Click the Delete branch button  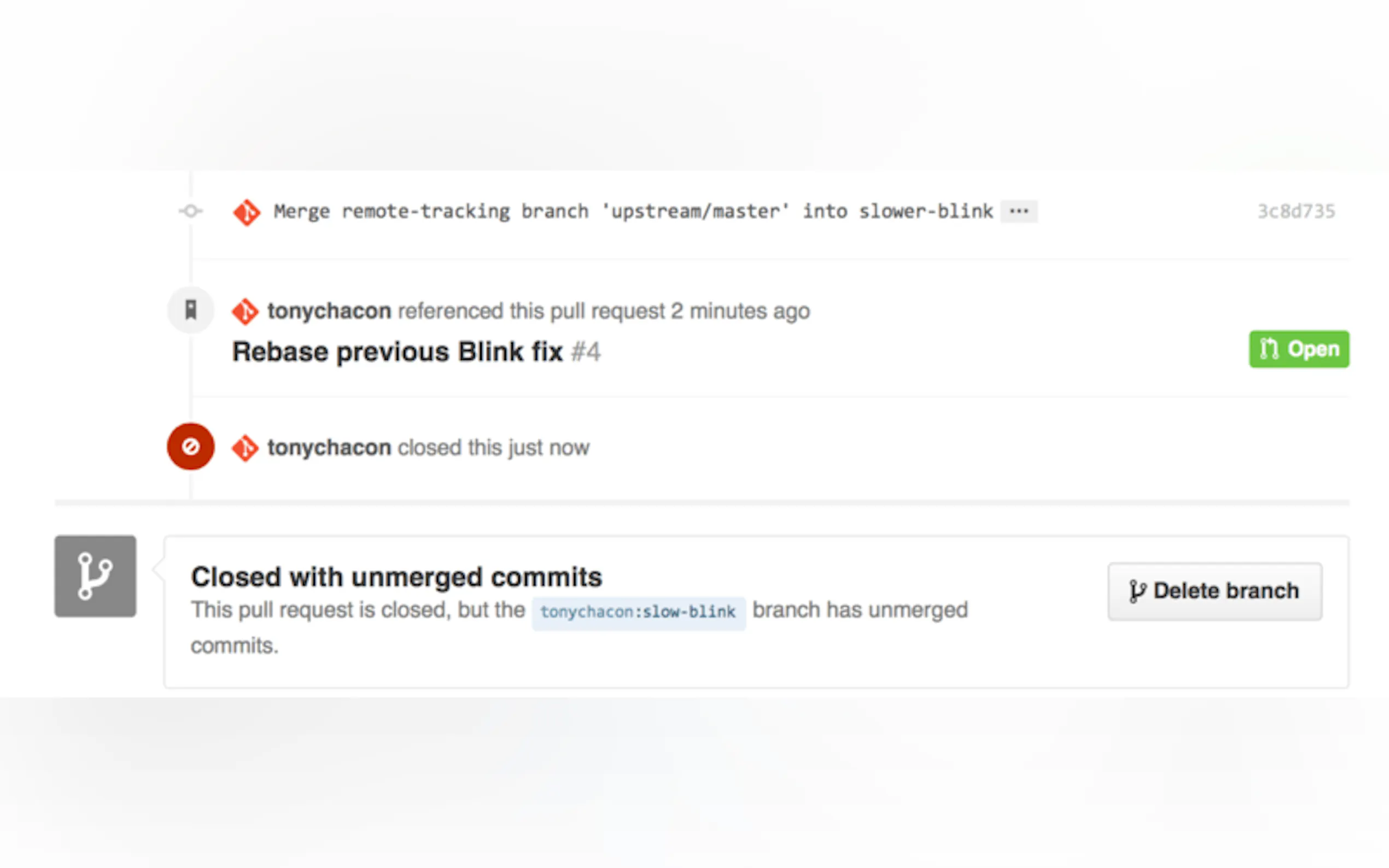1215,591
